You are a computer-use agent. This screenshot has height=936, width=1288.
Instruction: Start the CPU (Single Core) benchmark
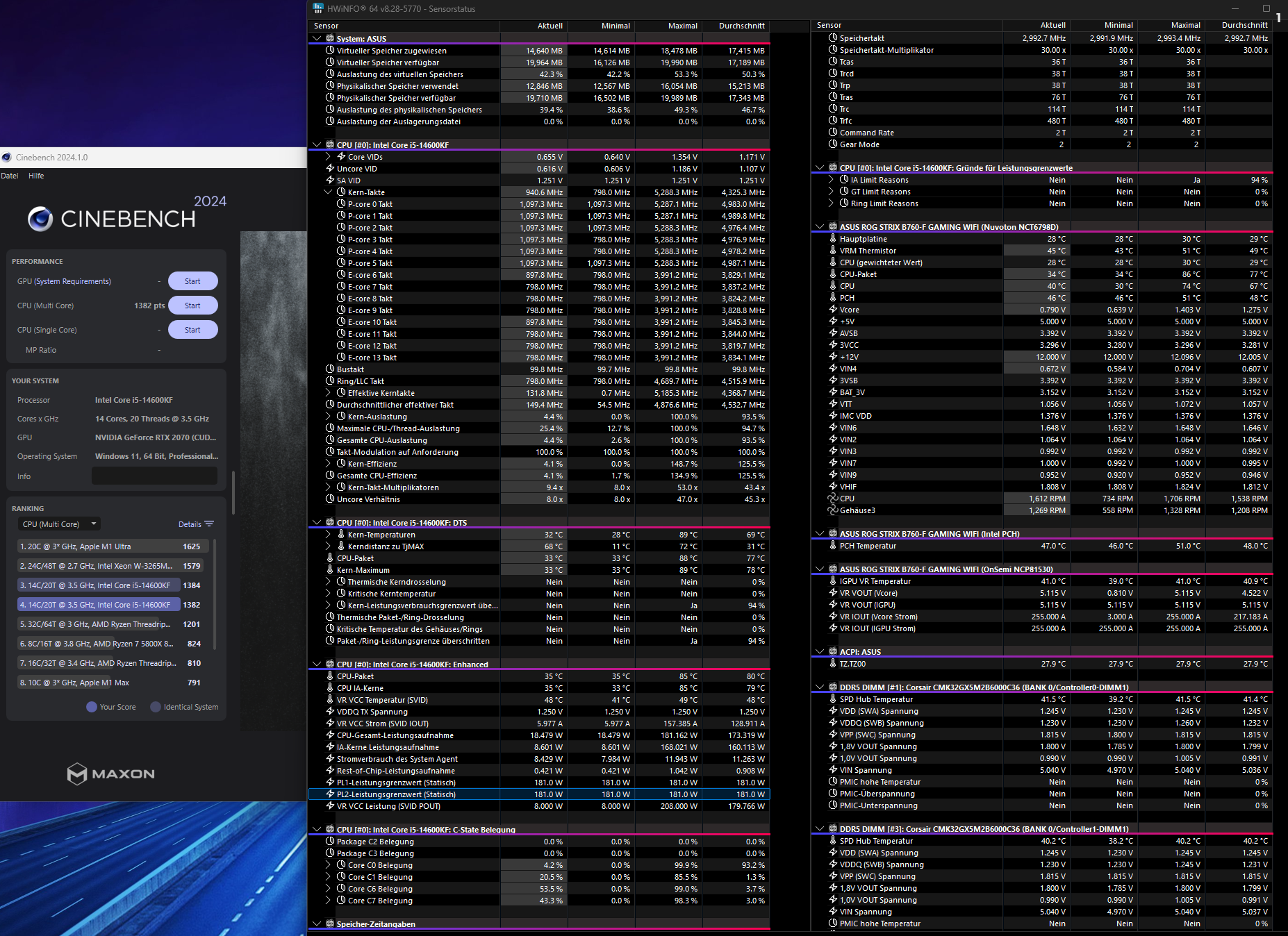(192, 330)
